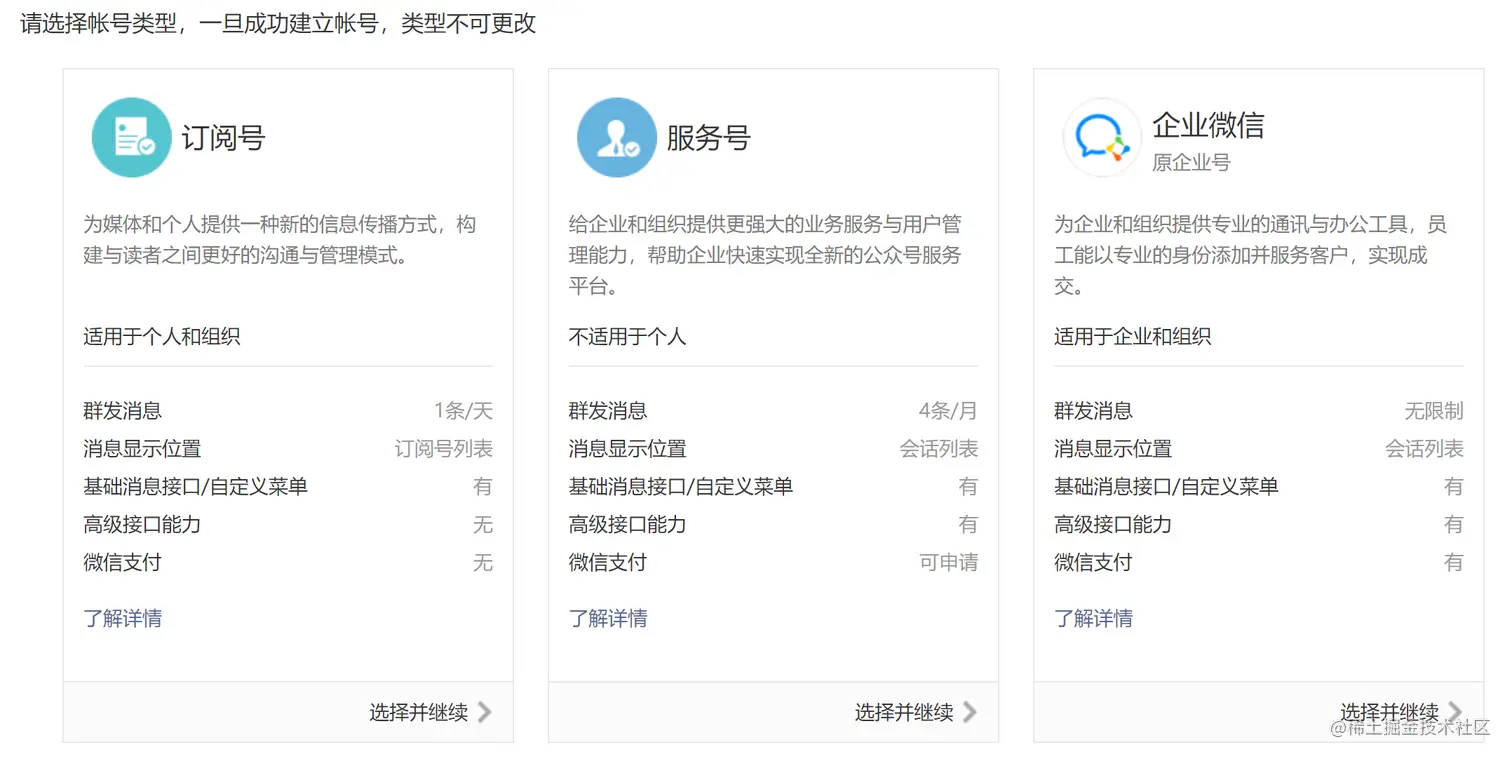
Task: Click 消息显示位置 label in the 订阅号 card
Action: tap(142, 449)
